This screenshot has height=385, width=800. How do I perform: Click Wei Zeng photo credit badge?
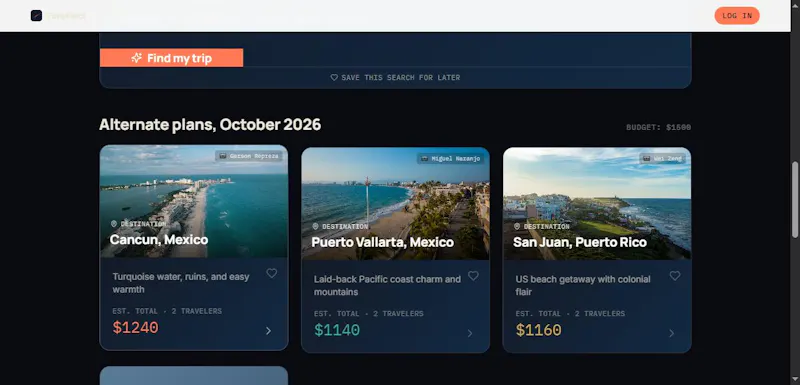[662, 159]
